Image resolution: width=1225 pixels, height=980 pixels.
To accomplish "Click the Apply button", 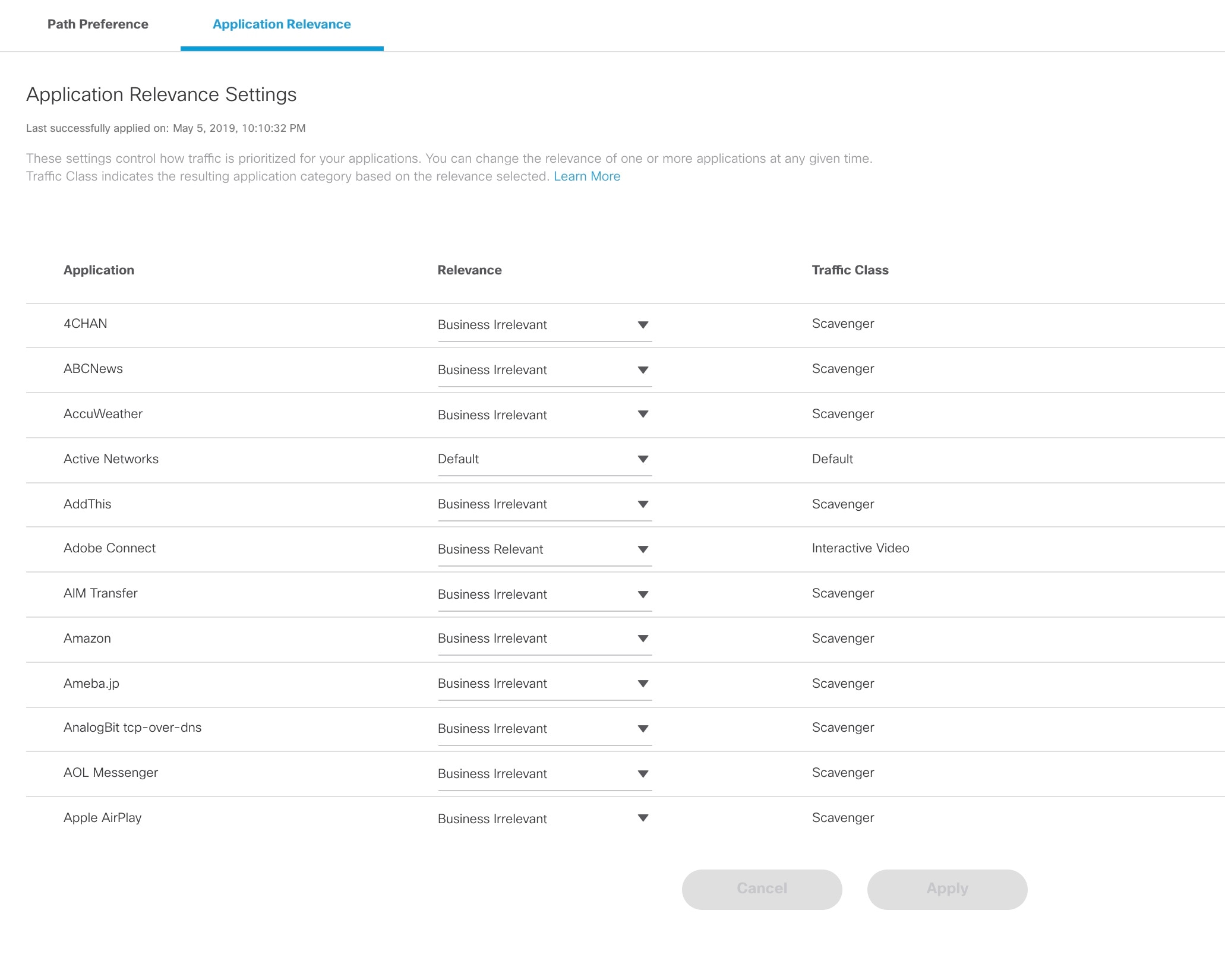I will pos(948,889).
